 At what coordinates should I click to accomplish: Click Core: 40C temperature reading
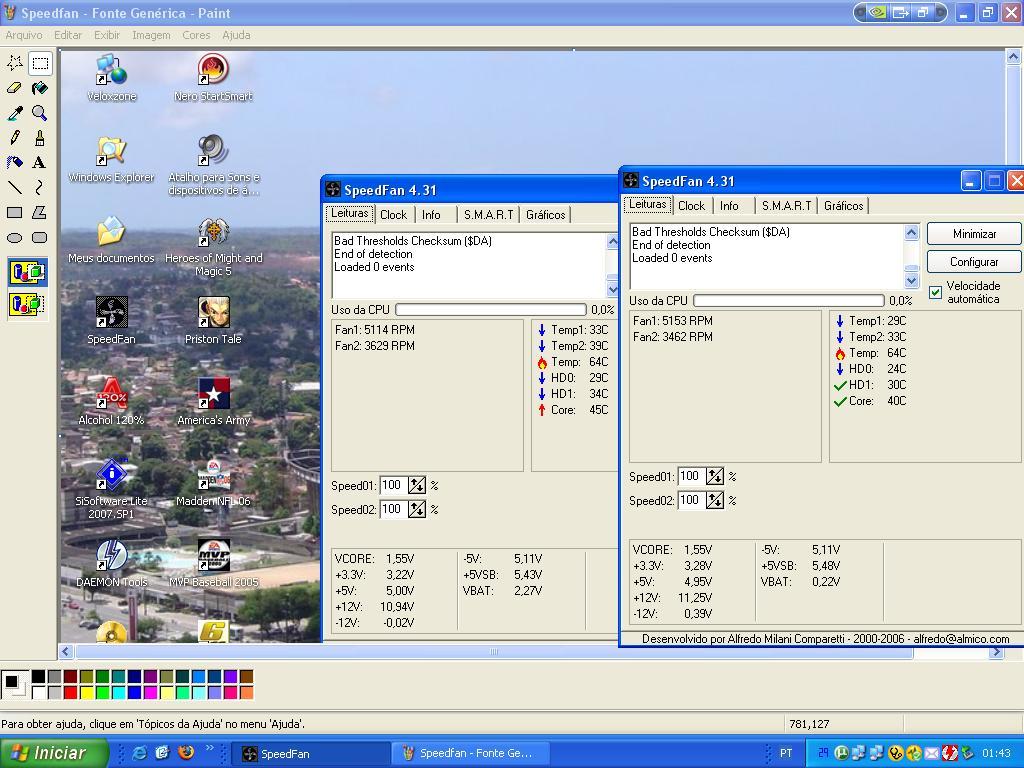pos(871,401)
